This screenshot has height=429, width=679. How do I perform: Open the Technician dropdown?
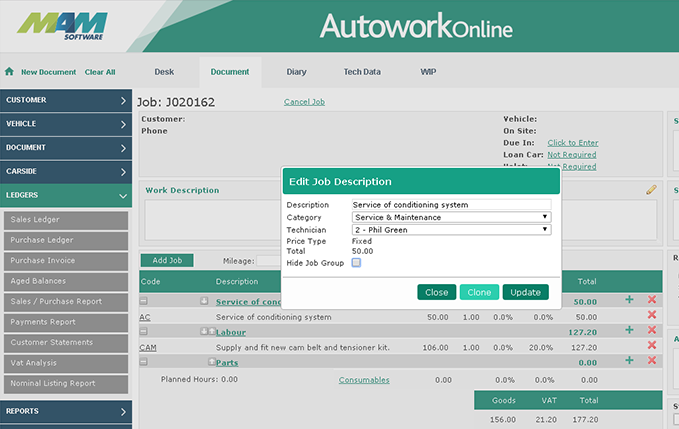[451, 229]
